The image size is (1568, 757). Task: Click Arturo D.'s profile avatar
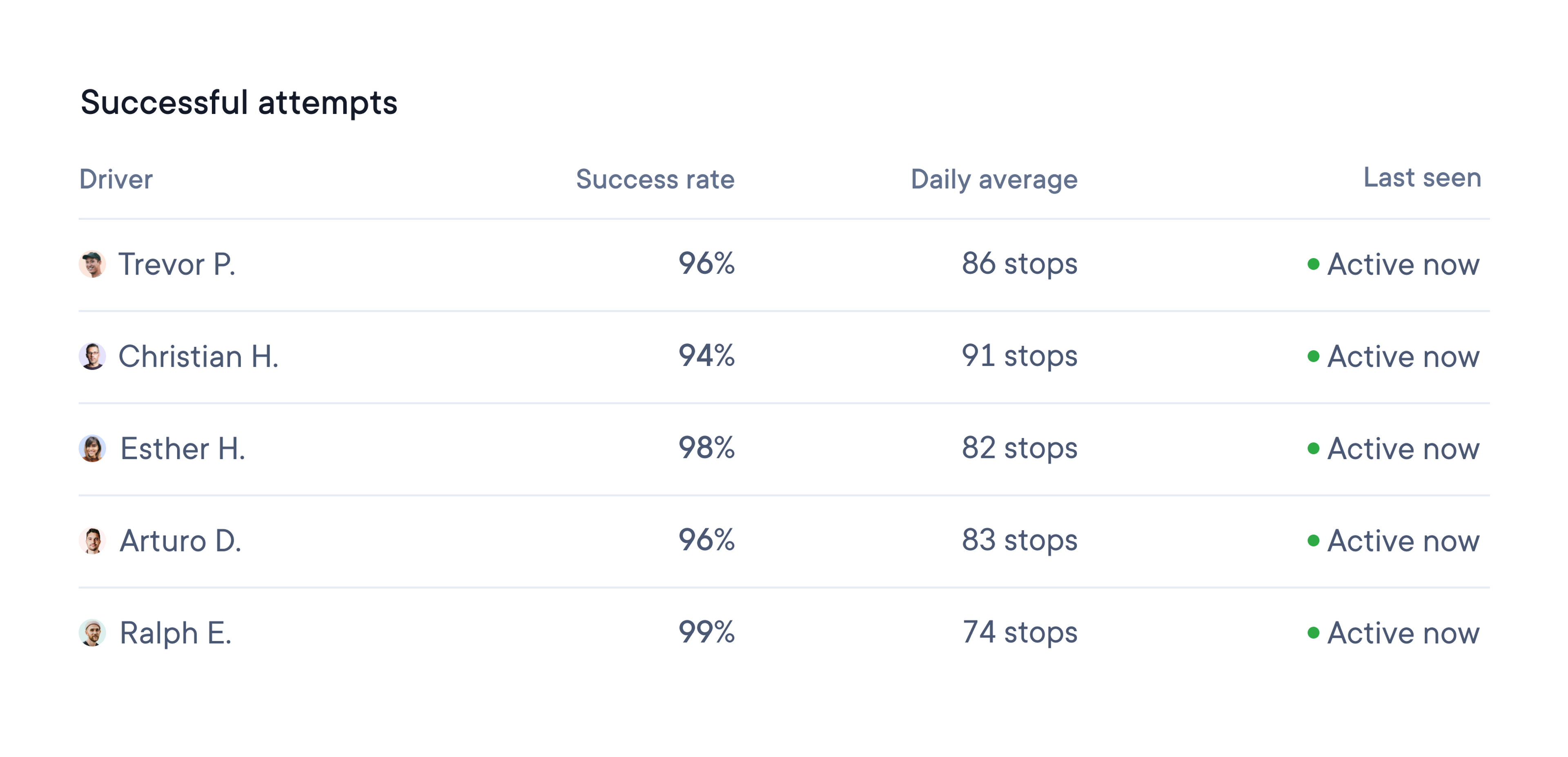[x=93, y=540]
